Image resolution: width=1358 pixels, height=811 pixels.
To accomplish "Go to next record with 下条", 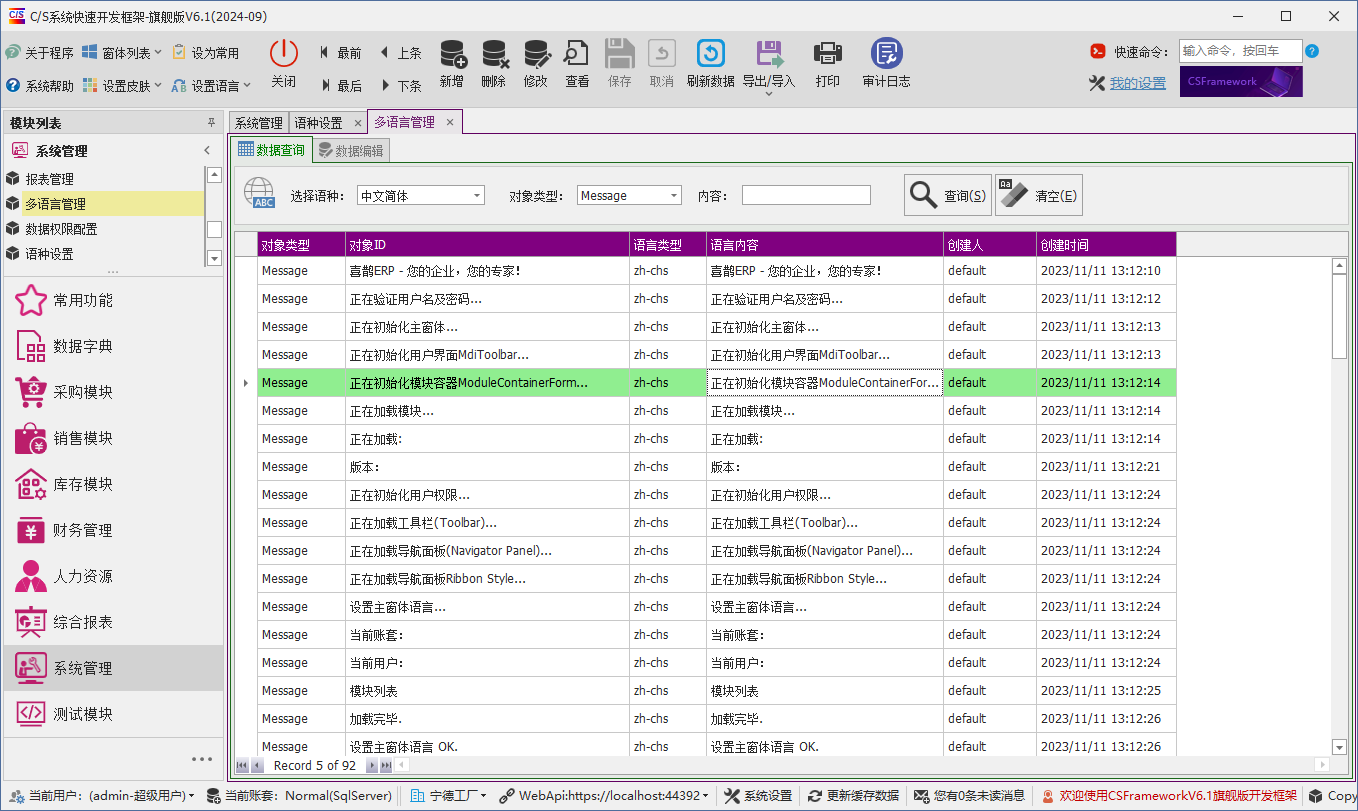I will coord(400,86).
